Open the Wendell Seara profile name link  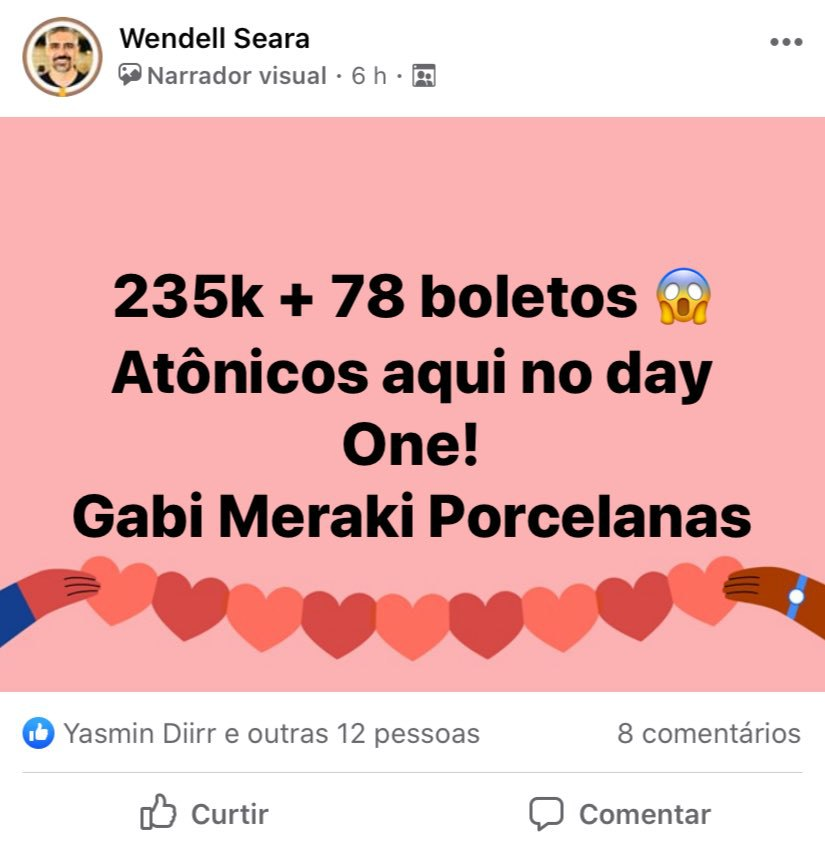pos(214,38)
